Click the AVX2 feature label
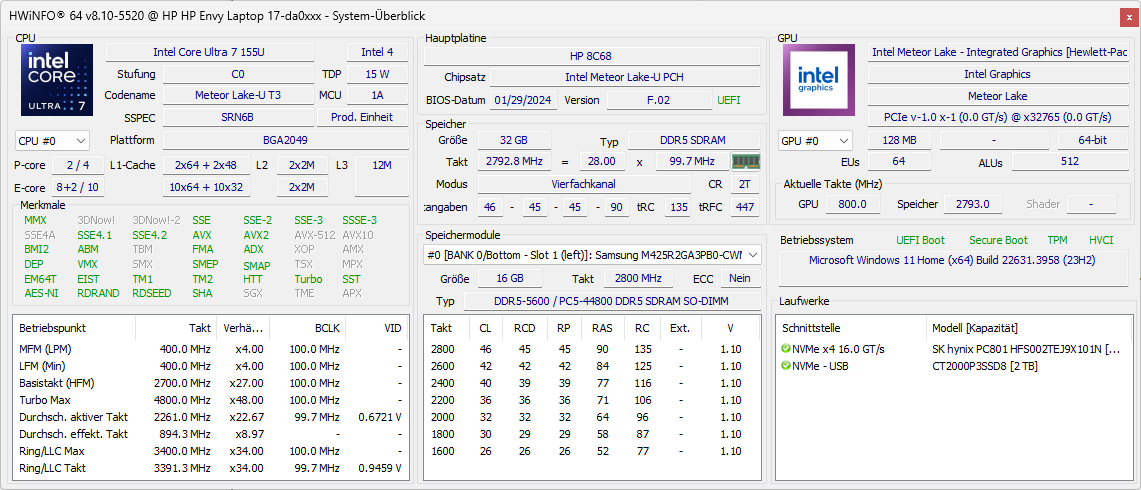The image size is (1141, 490). [x=256, y=236]
